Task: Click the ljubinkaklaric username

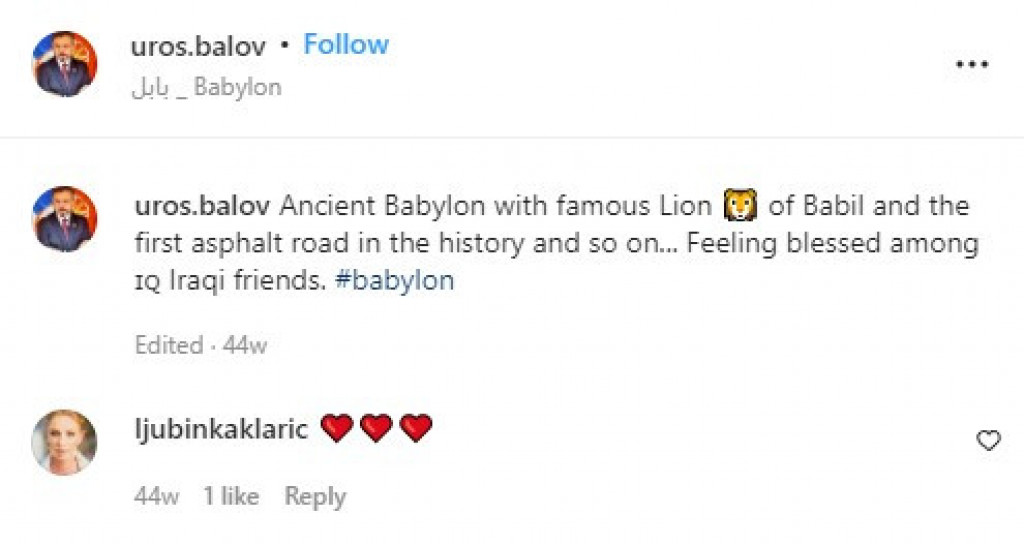Action: (220, 428)
